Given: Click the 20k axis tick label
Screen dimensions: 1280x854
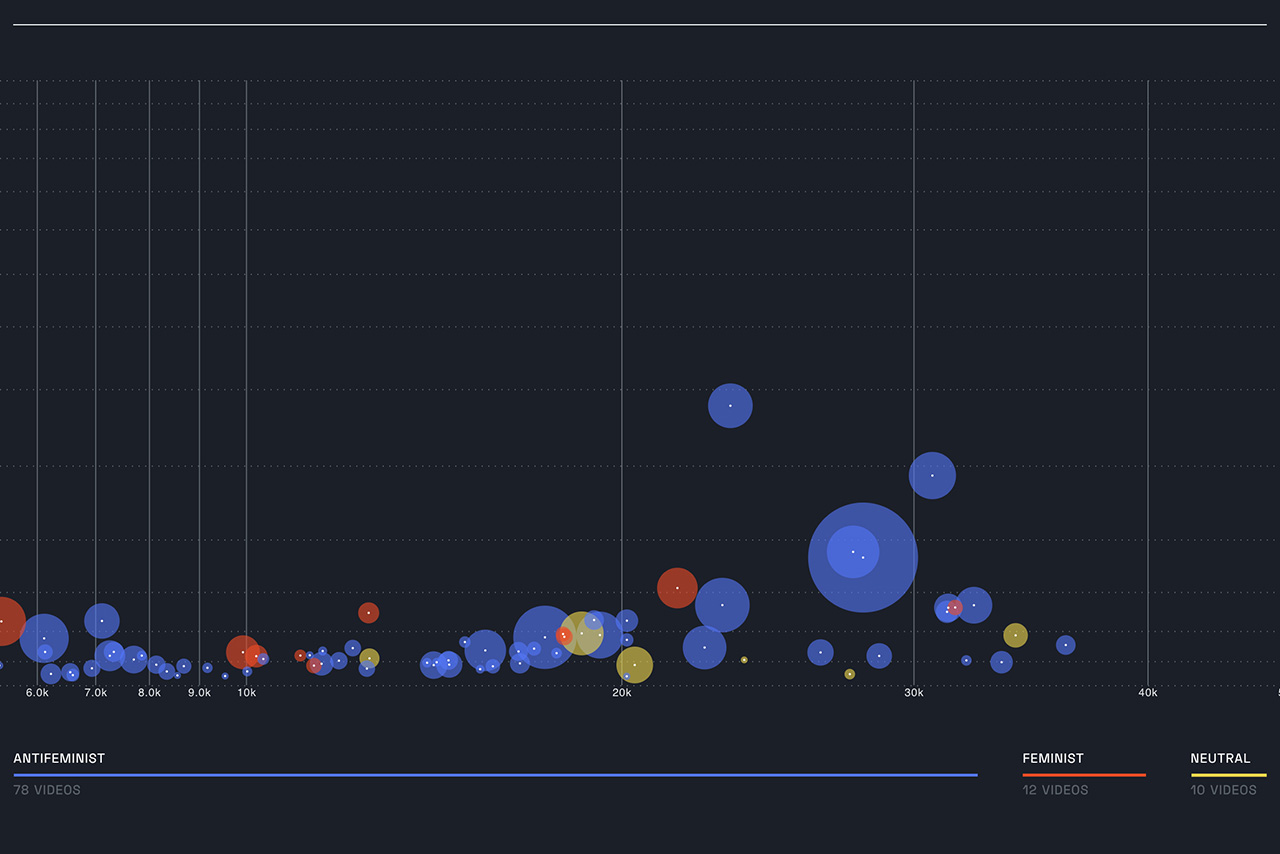Looking at the screenshot, I should [621, 693].
